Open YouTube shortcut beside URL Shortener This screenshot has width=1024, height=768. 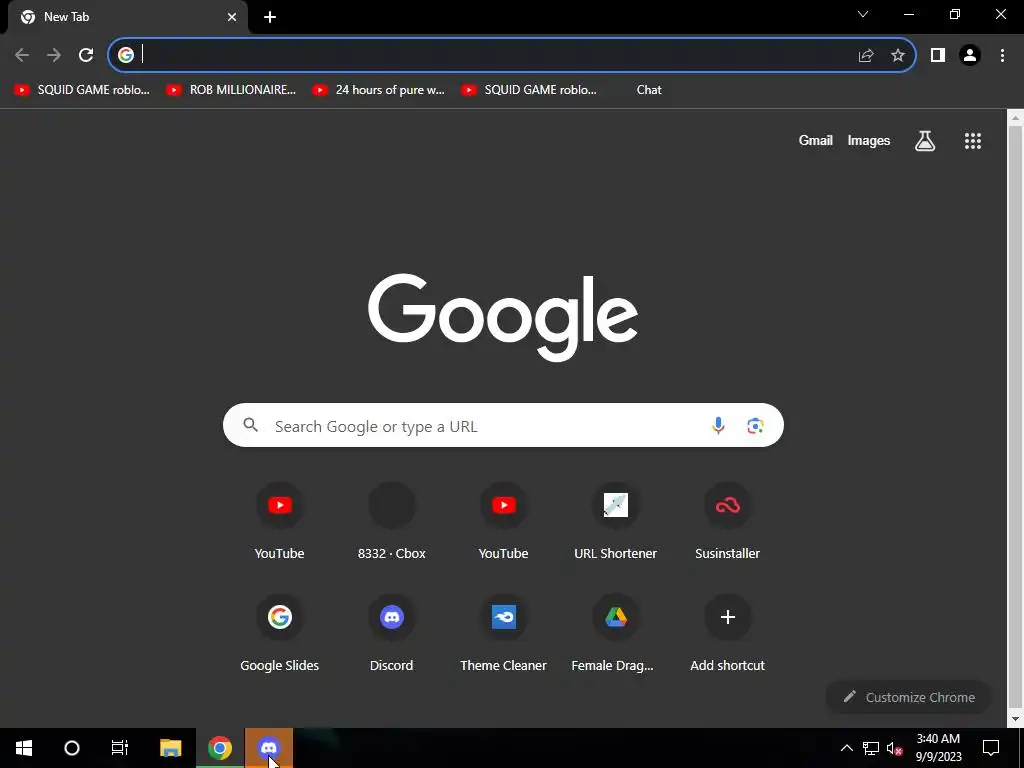504,520
